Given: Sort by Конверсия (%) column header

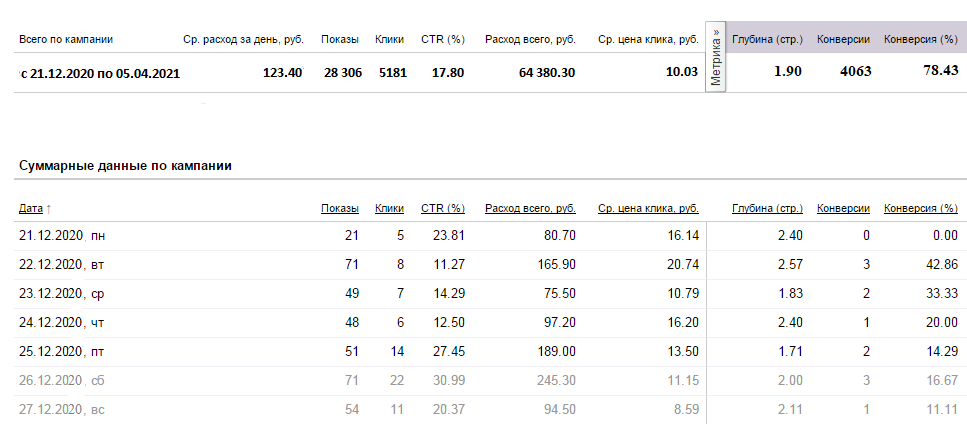Looking at the screenshot, I should [921, 209].
